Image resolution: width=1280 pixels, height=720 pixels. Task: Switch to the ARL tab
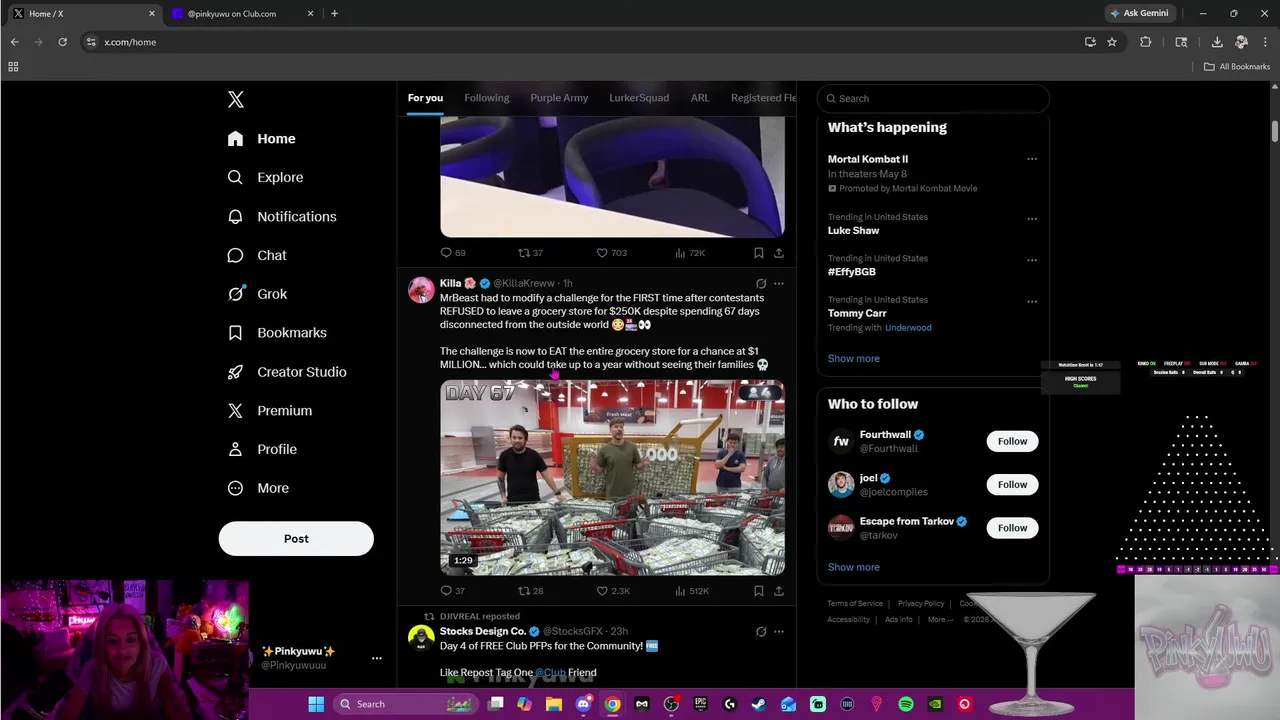click(x=700, y=98)
